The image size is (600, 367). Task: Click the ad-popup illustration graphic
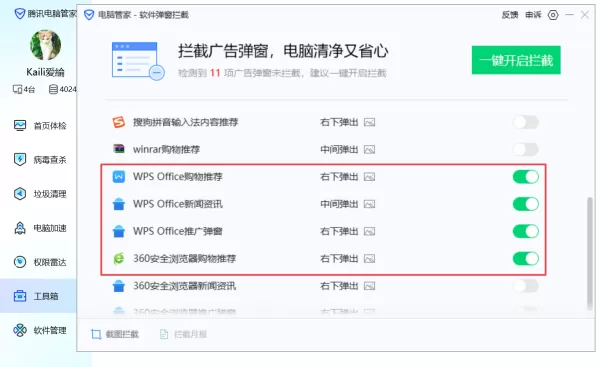138,60
